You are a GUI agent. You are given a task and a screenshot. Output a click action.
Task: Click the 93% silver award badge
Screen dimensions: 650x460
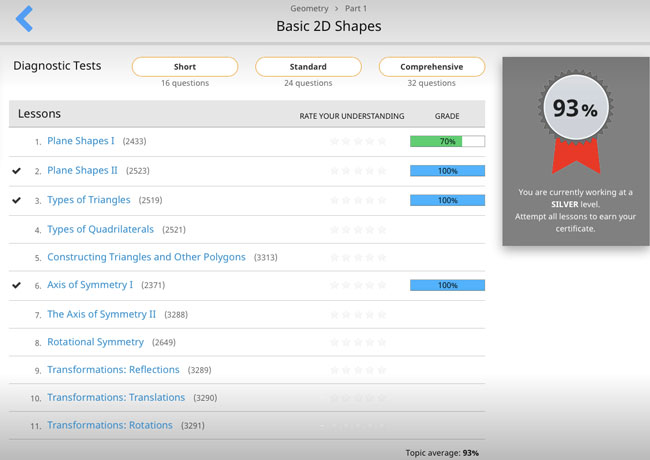pyautogui.click(x=576, y=122)
